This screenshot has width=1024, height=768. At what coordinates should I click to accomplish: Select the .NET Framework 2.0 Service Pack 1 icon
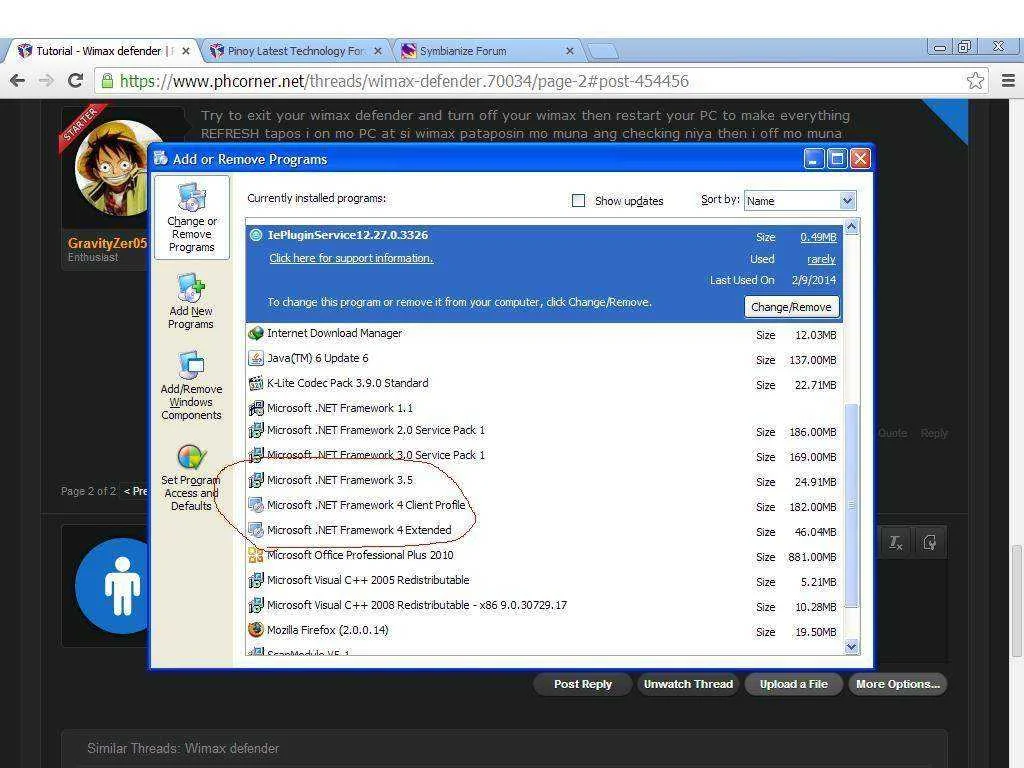(x=256, y=430)
